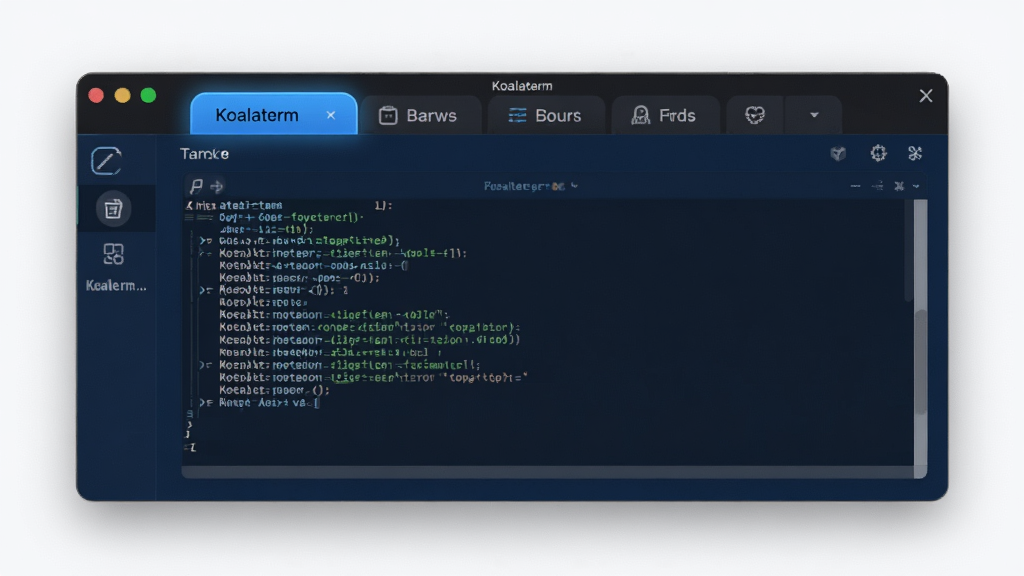Expand the chevron at the terminal toolbar's far end
This screenshot has height=576, width=1024.
(x=916, y=186)
